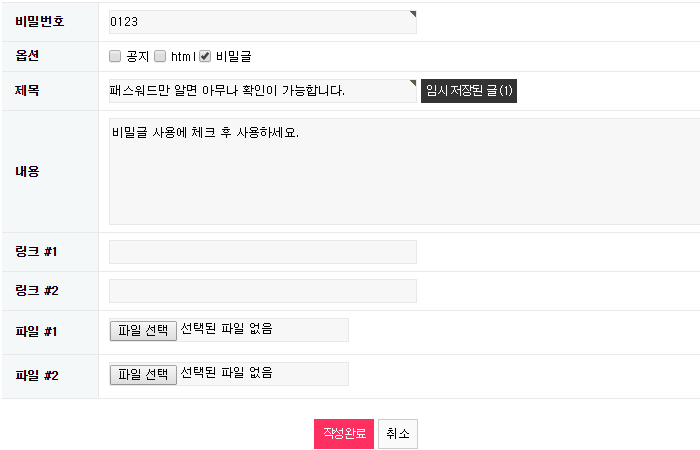
Task: Click 선택된 파일 없음 text in 파일 #2 row
Action: [x=226, y=374]
